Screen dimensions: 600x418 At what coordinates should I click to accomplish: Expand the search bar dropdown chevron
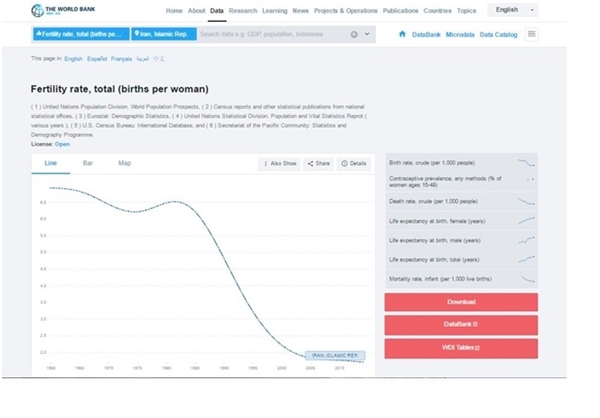[367, 34]
